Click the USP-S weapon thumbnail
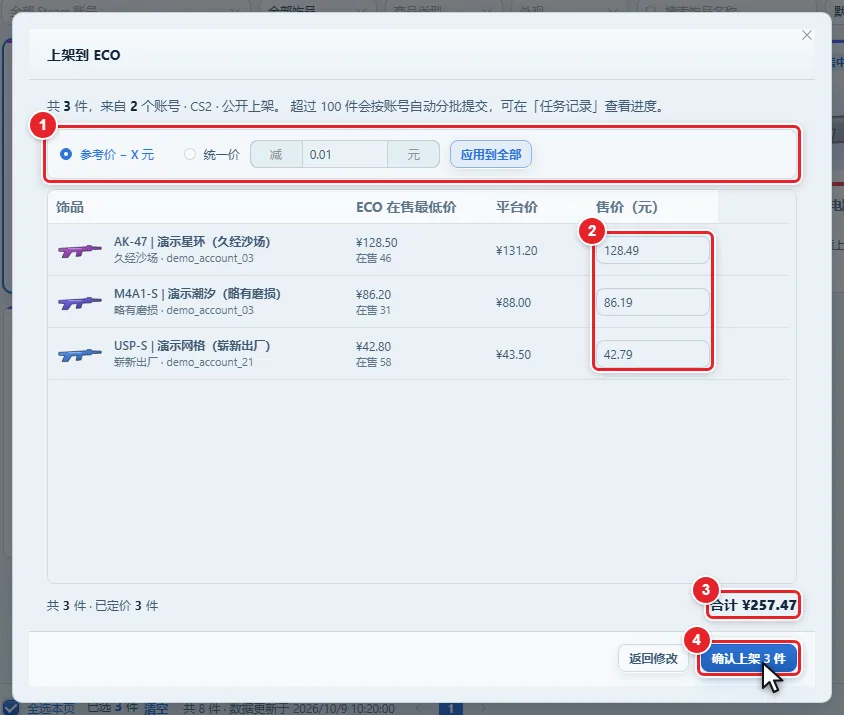 (x=80, y=354)
